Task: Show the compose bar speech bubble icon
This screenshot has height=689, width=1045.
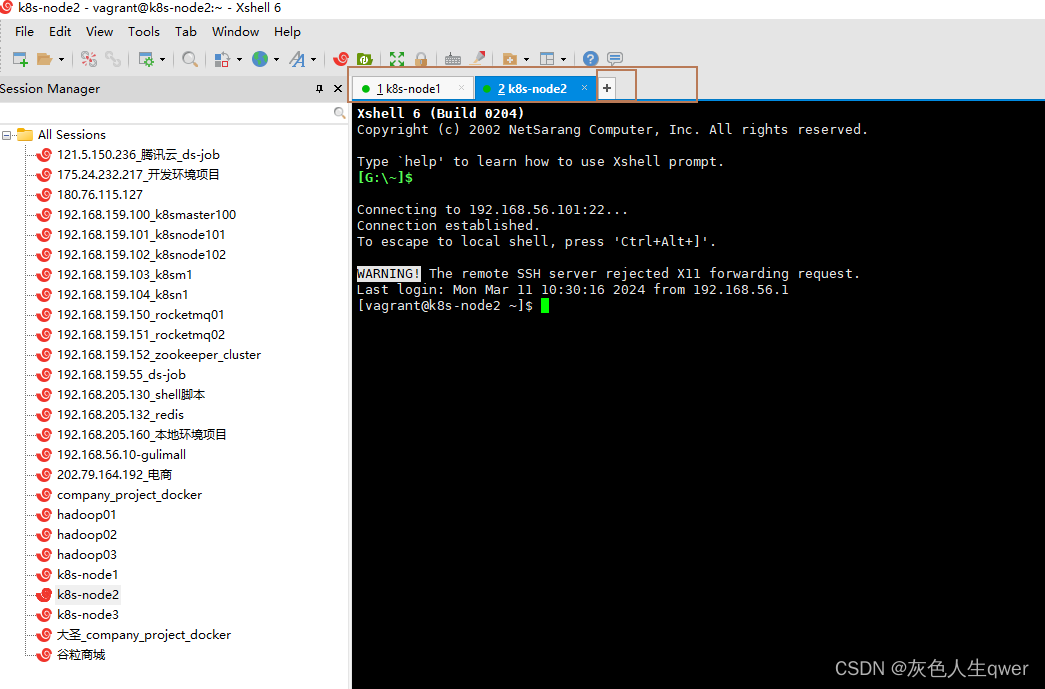Action: click(x=614, y=59)
